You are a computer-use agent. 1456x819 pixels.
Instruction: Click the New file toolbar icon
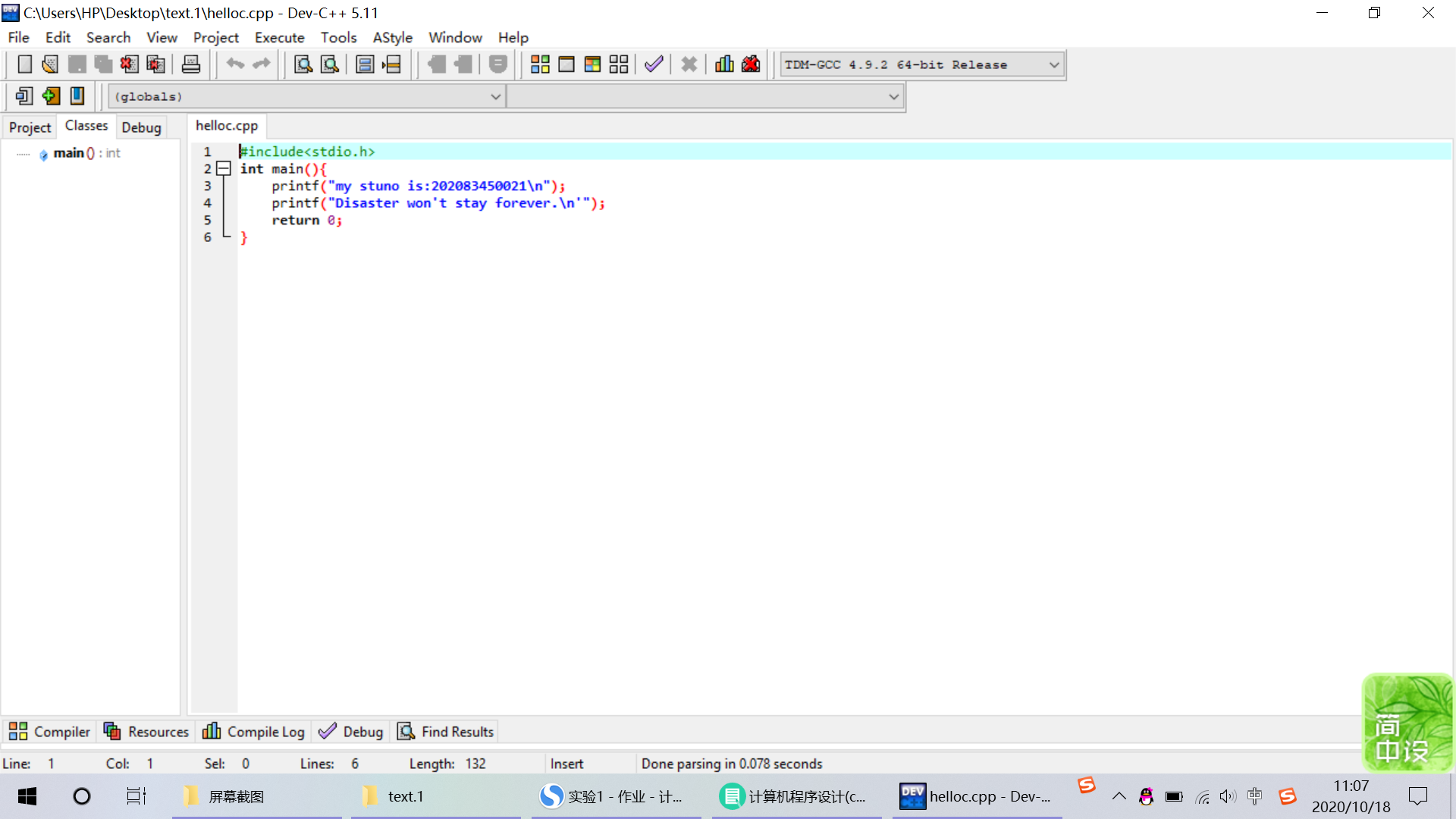(x=24, y=64)
